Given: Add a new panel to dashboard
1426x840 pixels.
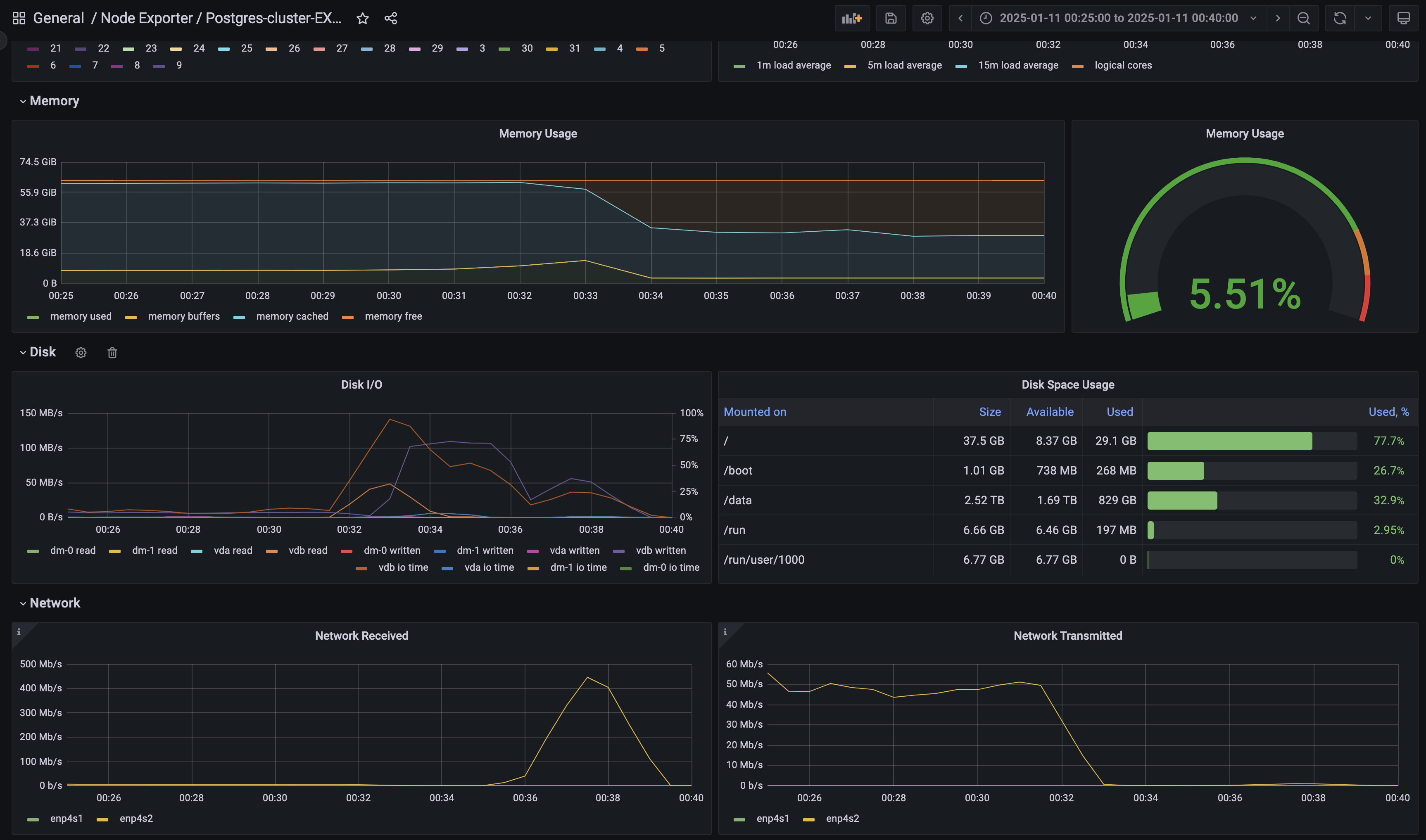Looking at the screenshot, I should [851, 18].
